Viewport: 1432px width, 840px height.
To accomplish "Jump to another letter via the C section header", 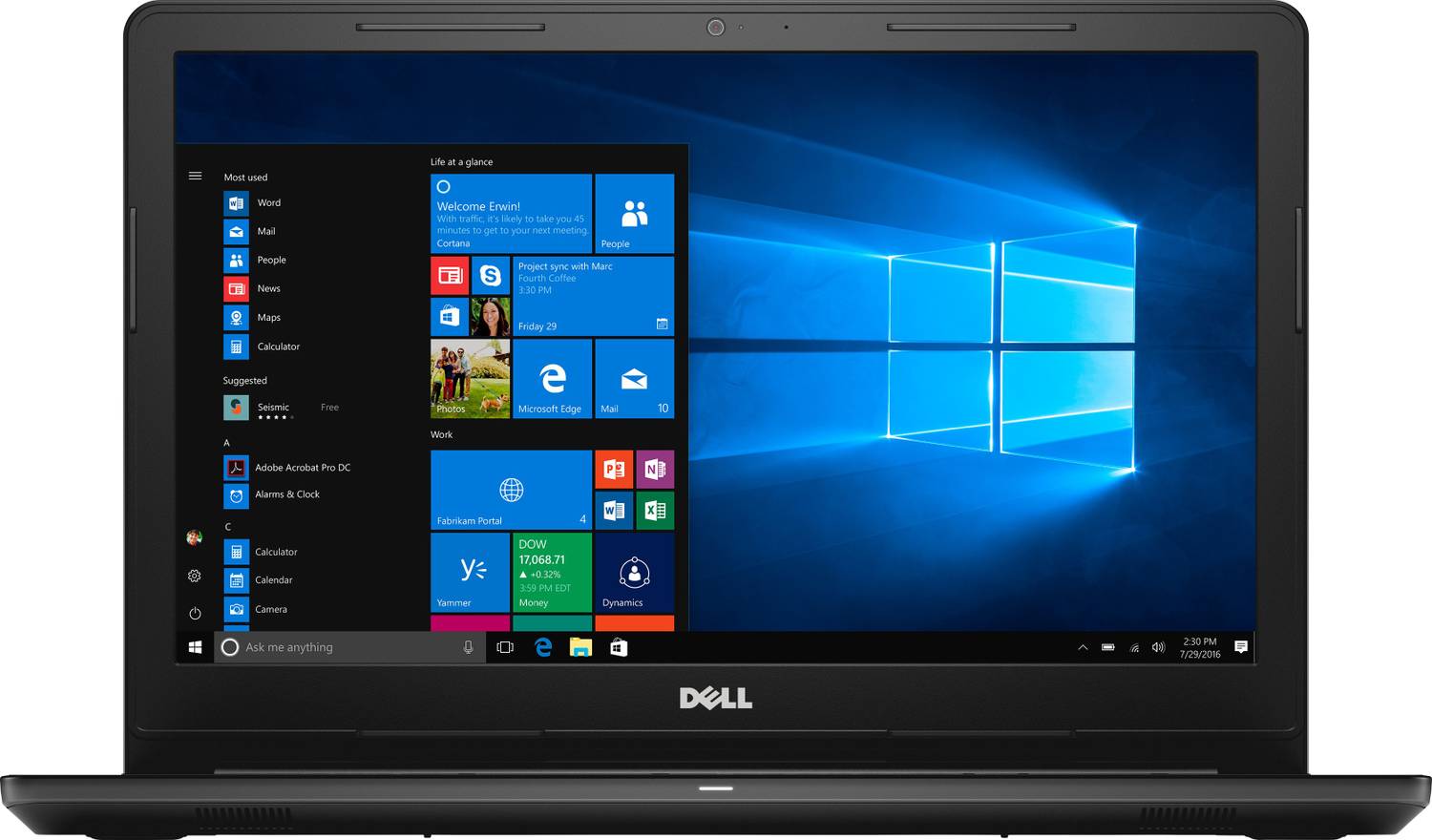I will click(x=227, y=526).
